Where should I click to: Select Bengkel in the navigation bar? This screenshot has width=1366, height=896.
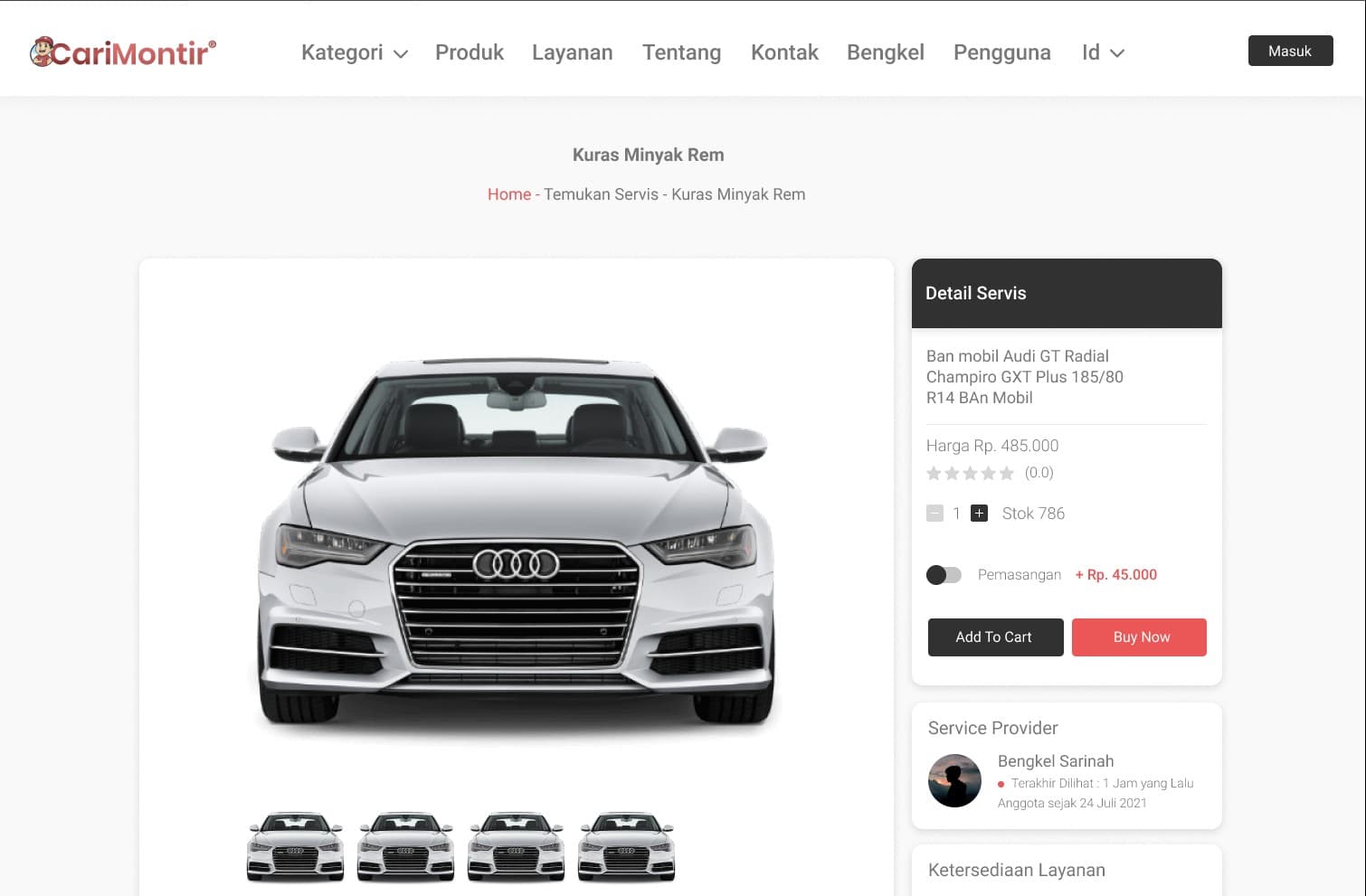pyautogui.click(x=885, y=52)
